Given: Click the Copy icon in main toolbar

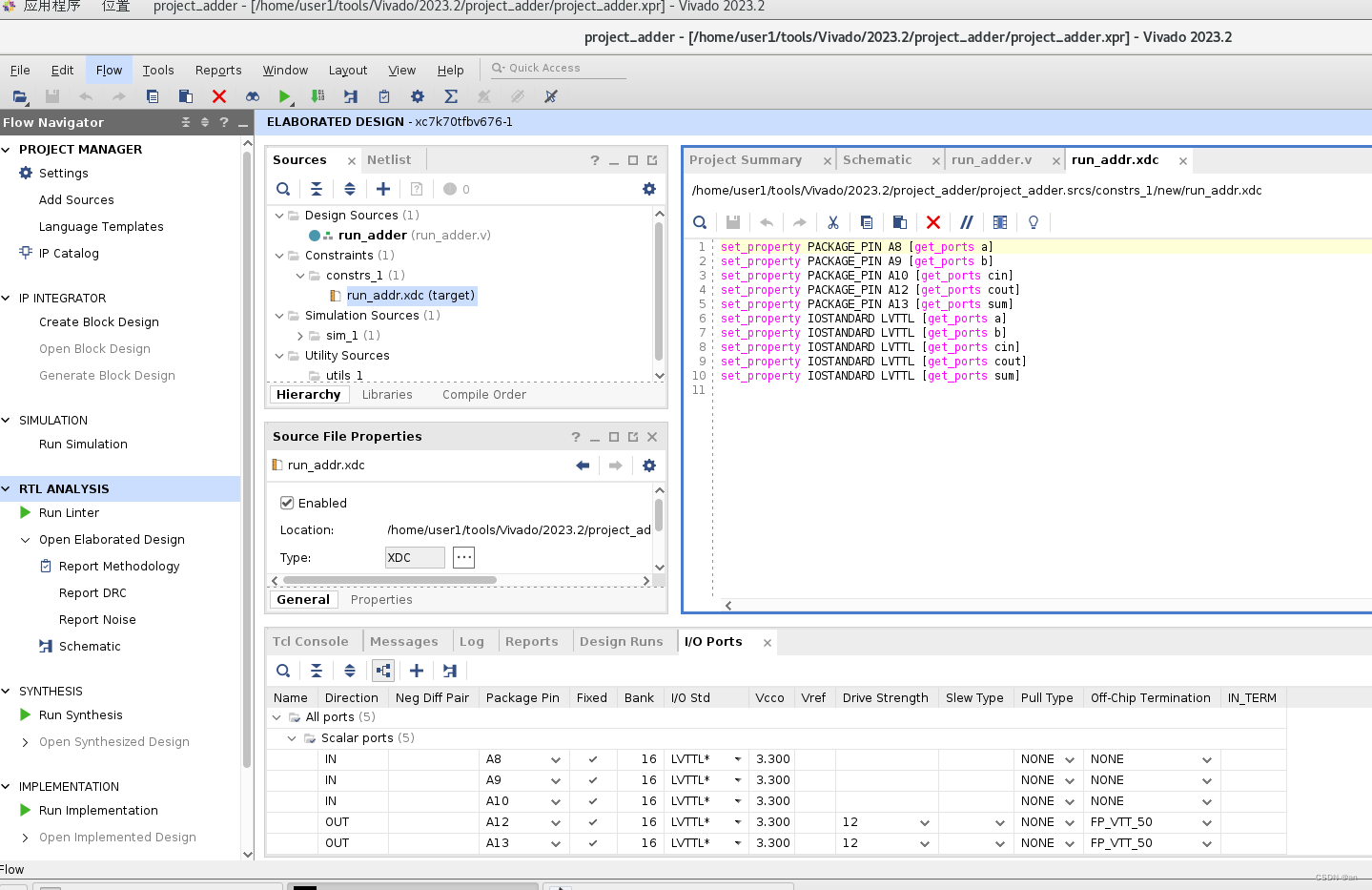Looking at the screenshot, I should pyautogui.click(x=153, y=96).
